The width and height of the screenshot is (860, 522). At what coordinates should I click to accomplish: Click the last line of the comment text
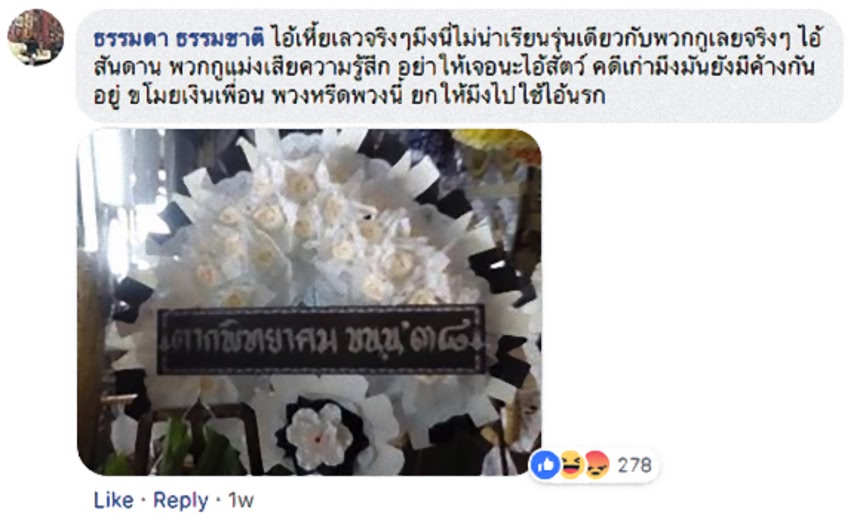(349, 96)
